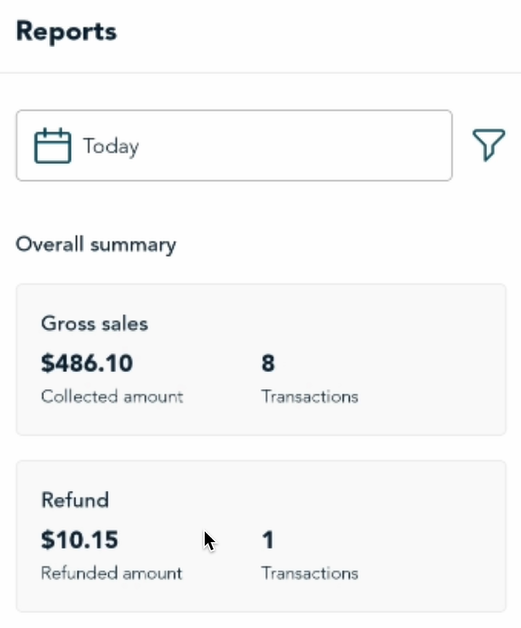Select the Refund summary card
Screen dimensions: 521x628
click(x=261, y=536)
